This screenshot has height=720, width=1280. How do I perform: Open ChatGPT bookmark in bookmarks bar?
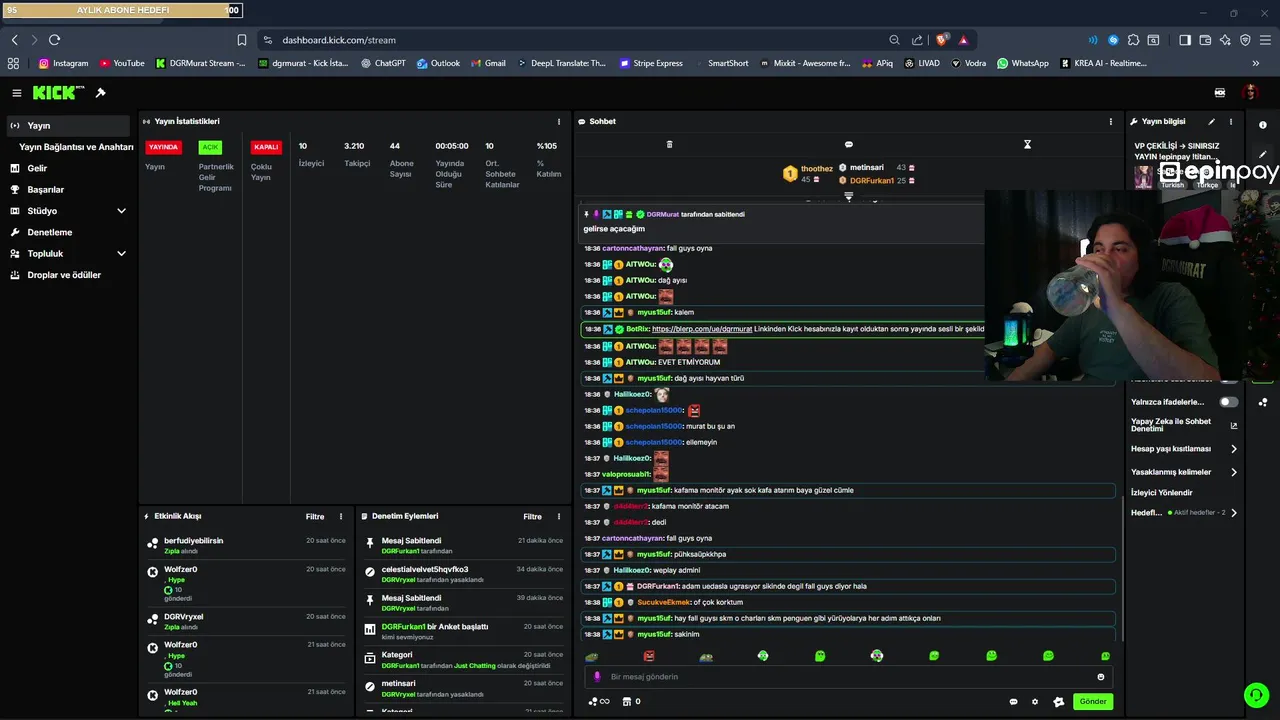[x=382, y=63]
